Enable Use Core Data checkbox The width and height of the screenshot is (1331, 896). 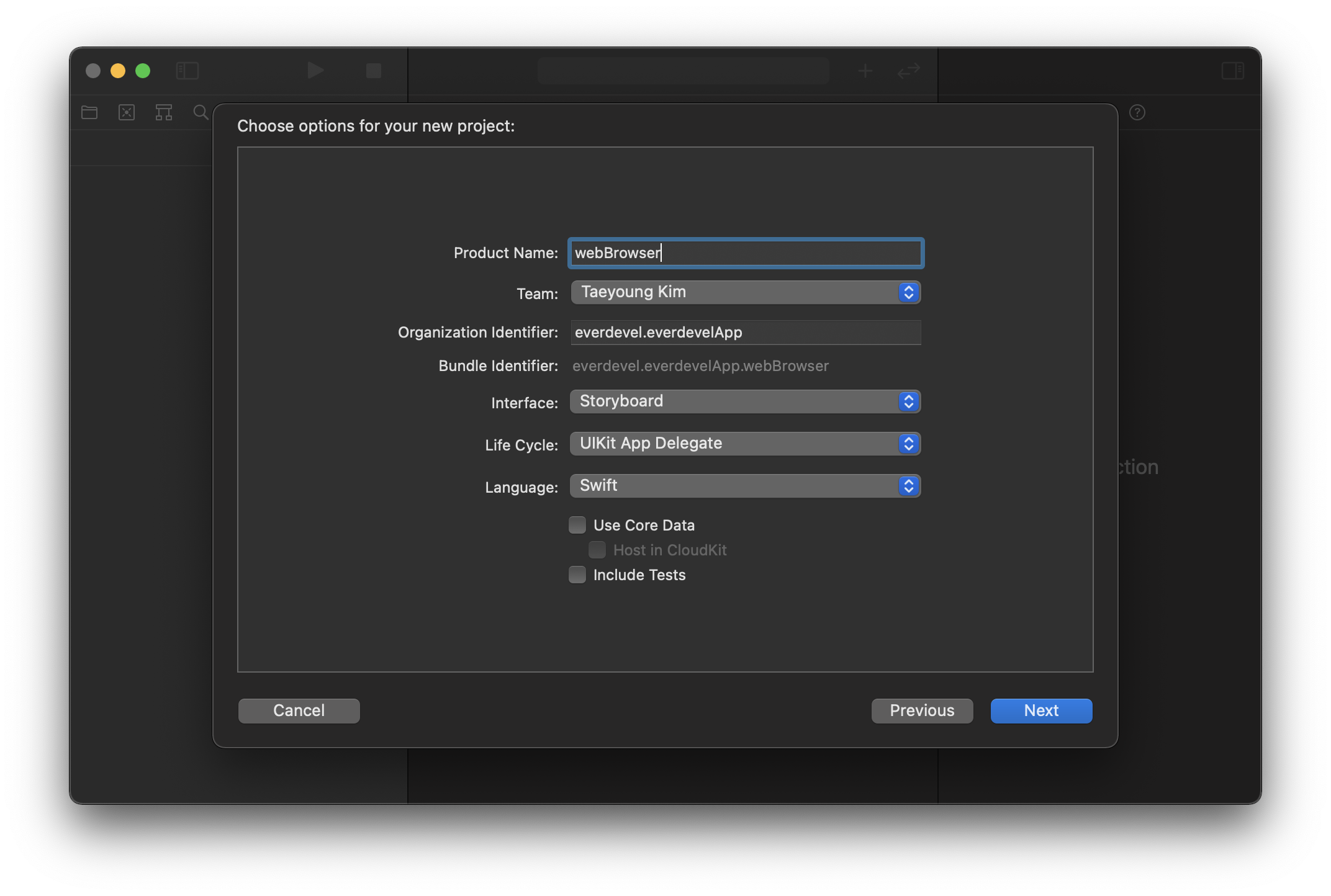pos(577,524)
